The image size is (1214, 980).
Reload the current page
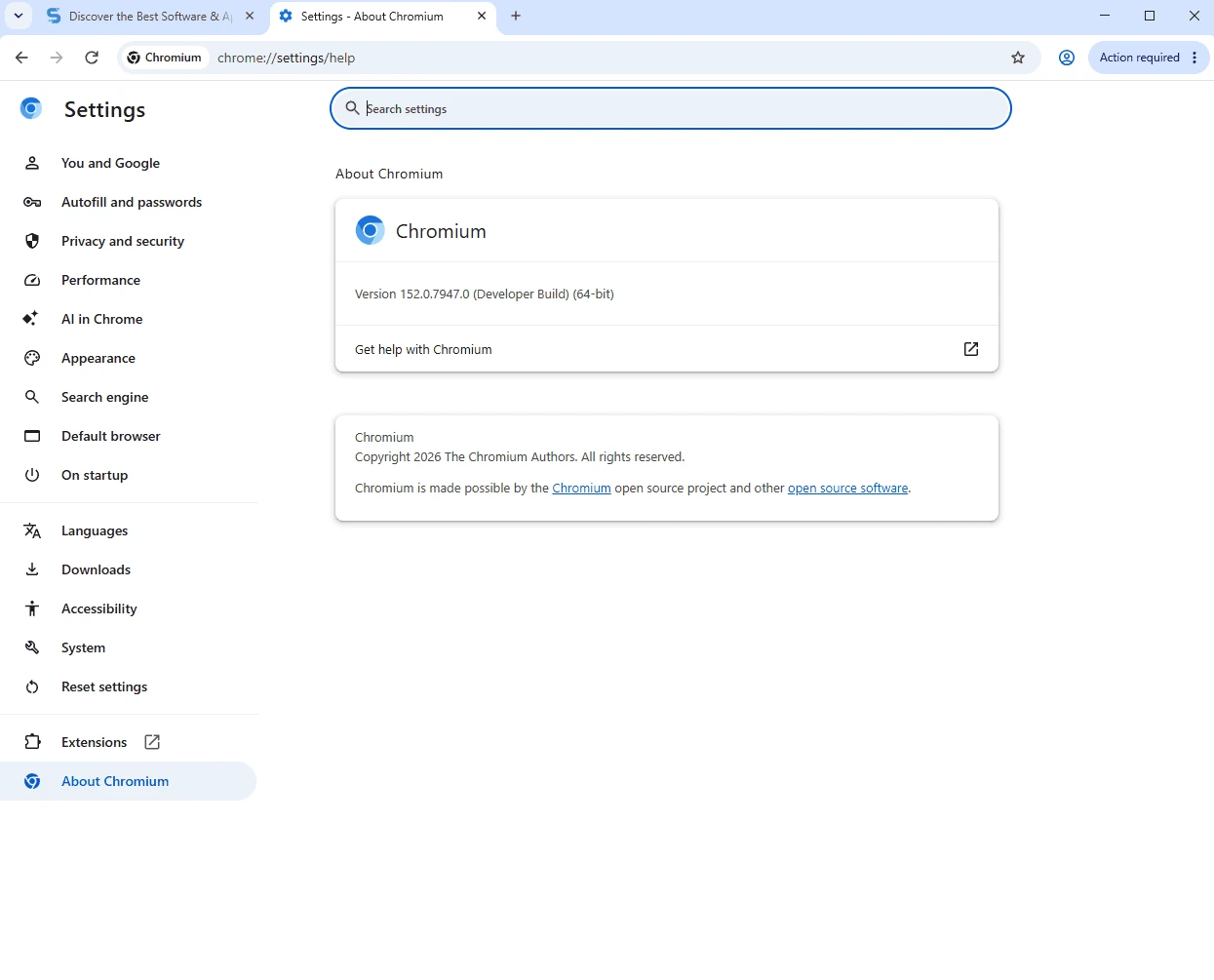tap(92, 58)
